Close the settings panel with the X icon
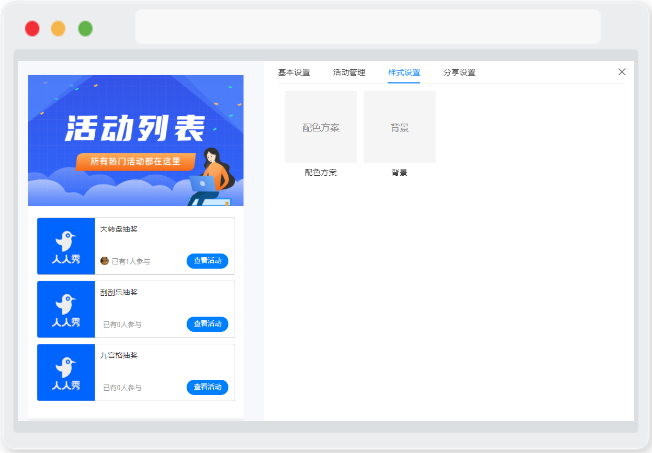652x453 pixels. click(622, 72)
